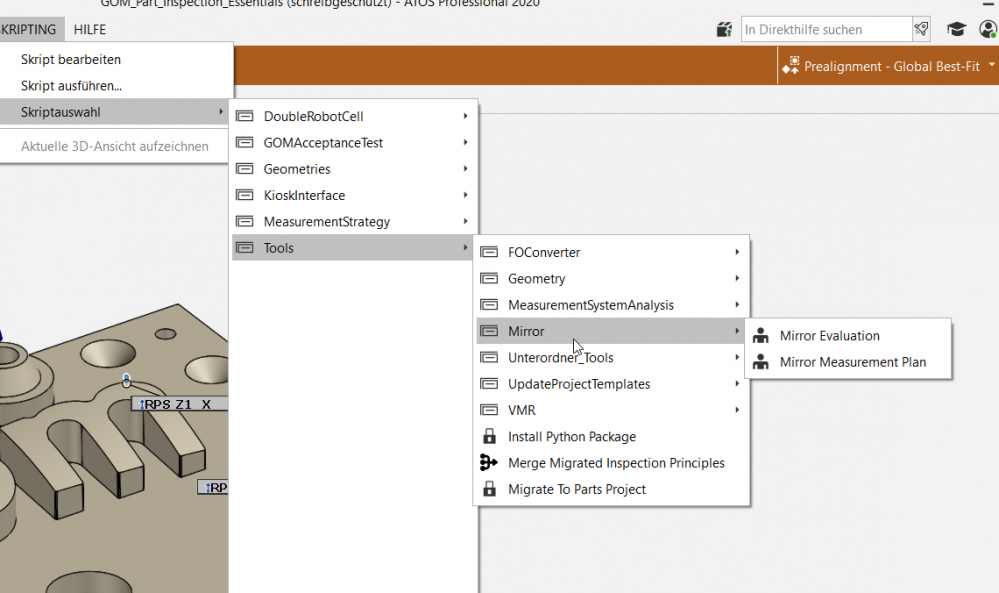Image resolution: width=999 pixels, height=593 pixels.
Task: Select Skript bearbeiten from the menu
Action: click(71, 60)
